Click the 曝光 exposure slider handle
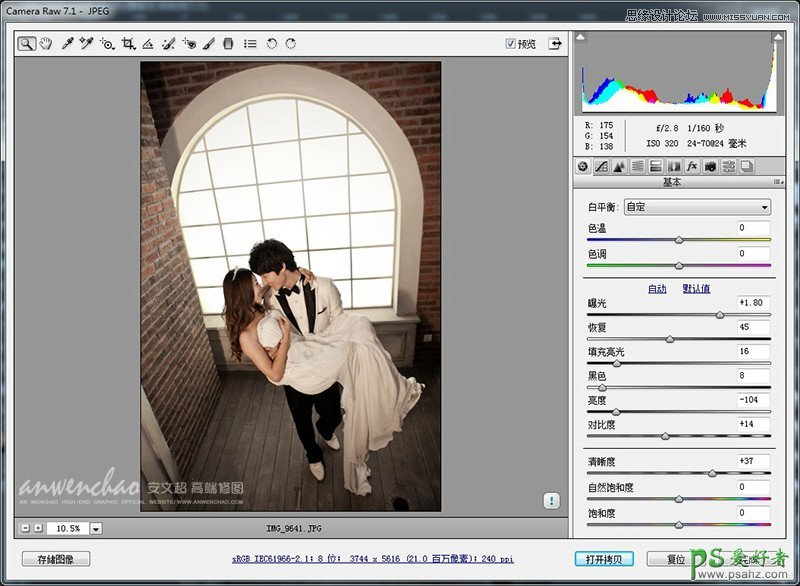This screenshot has width=800, height=586. coord(720,314)
